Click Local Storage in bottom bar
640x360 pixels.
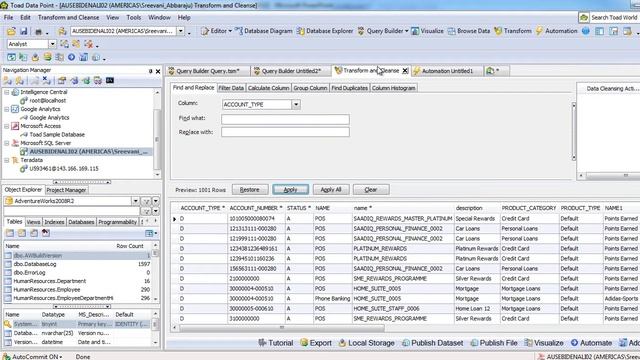point(366,343)
